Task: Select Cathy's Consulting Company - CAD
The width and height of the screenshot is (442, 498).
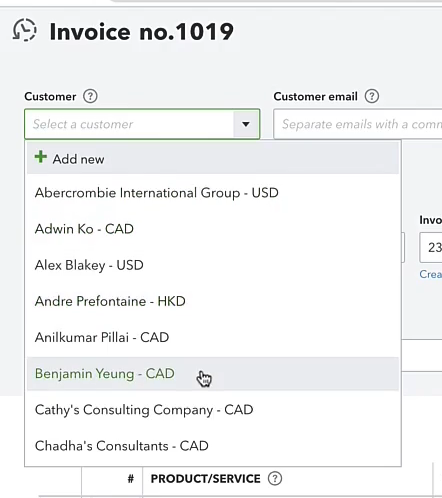Action: [213, 410]
